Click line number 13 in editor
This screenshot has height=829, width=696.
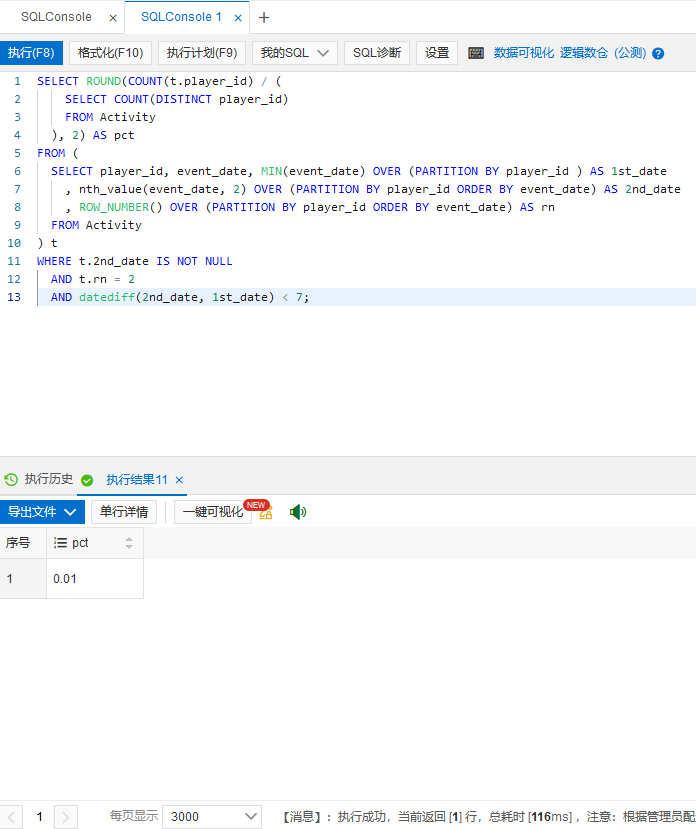(14, 297)
